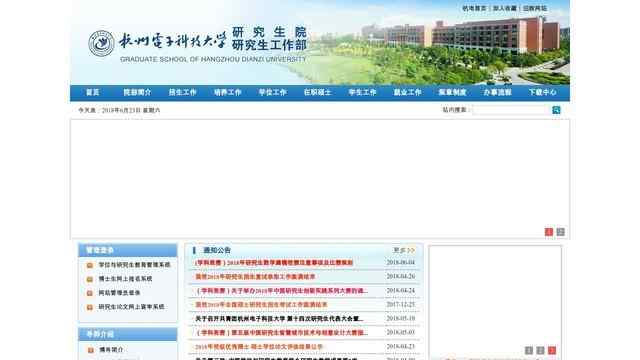640x360 pixels.
Task: Open 学生工作 navigation item
Action: [362, 93]
